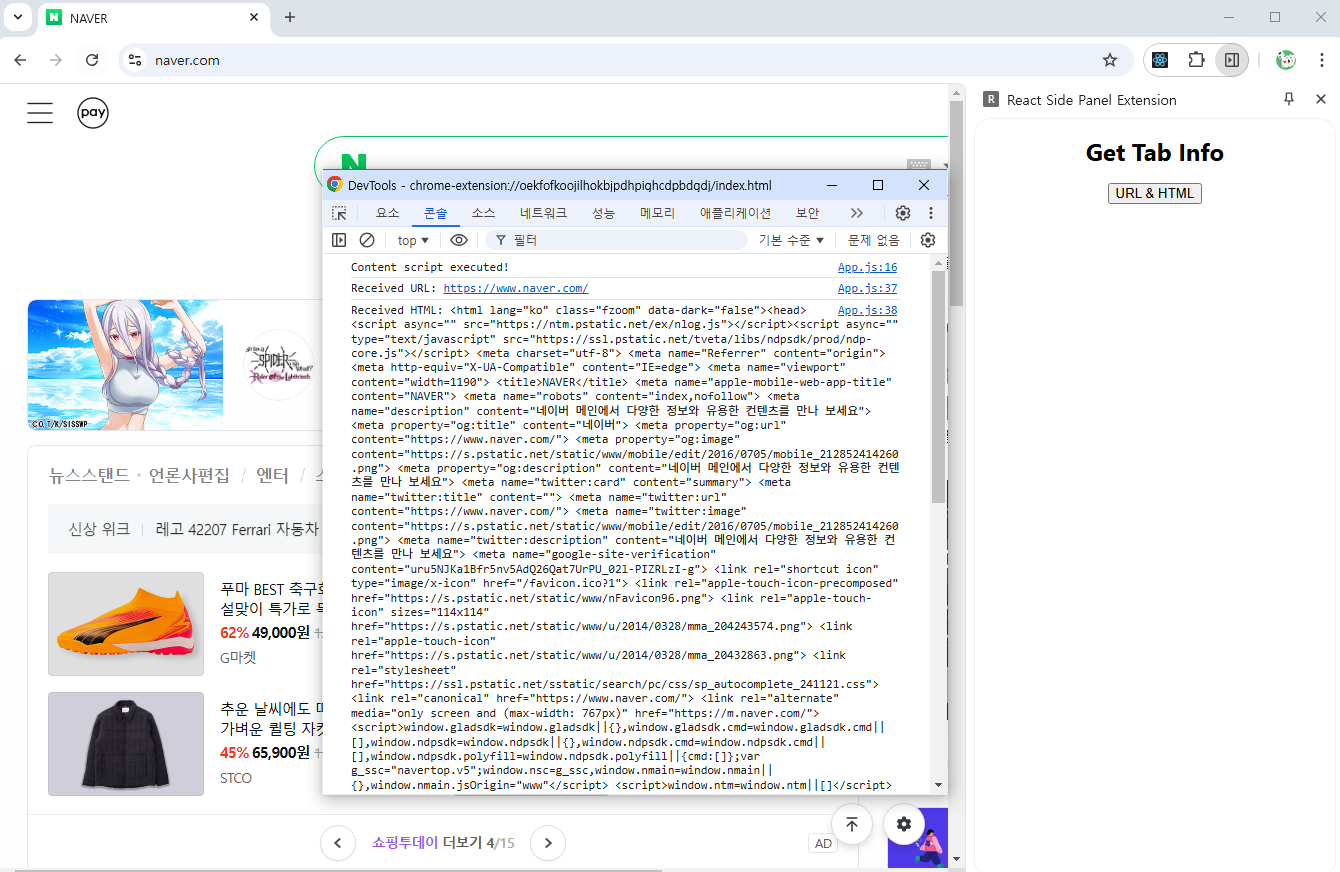This screenshot has width=1340, height=872.
Task: Open DevTools settings gear
Action: pyautogui.click(x=903, y=213)
